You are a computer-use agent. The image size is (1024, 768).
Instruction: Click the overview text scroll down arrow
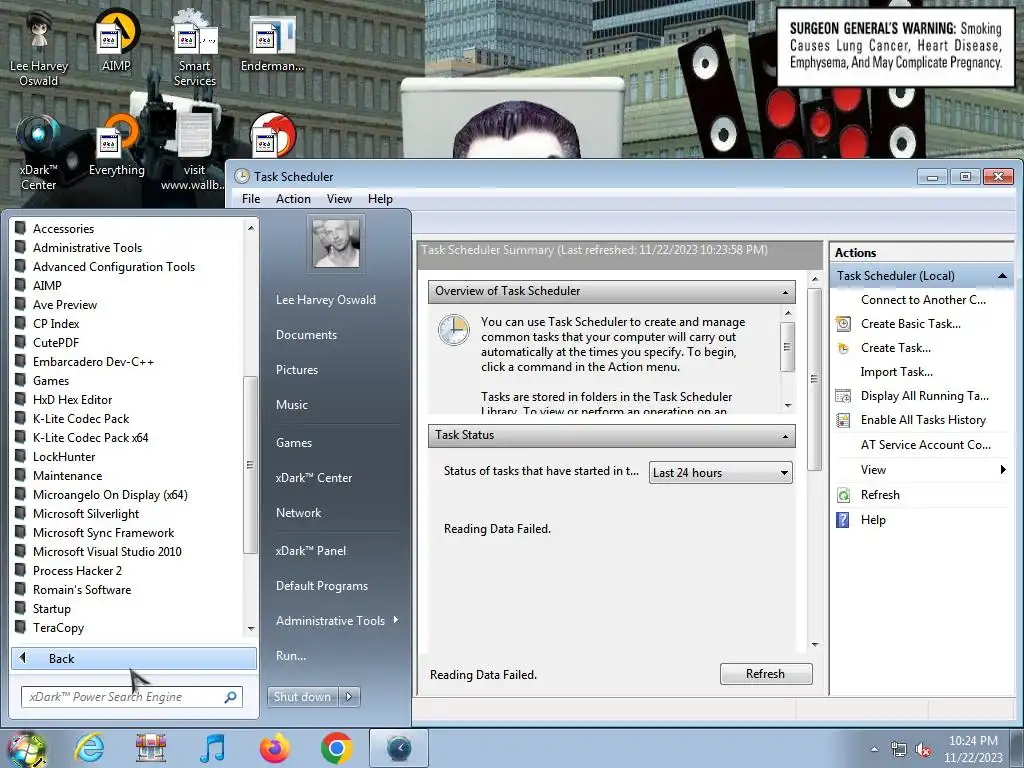point(788,406)
